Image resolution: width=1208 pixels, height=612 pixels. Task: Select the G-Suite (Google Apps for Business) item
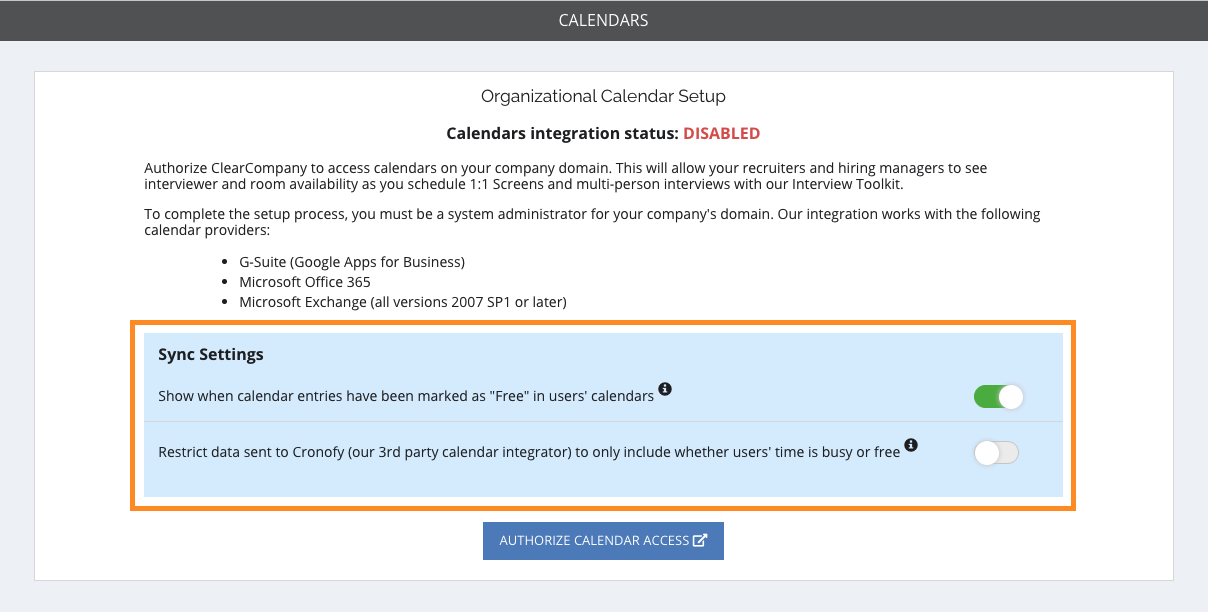[x=352, y=262]
